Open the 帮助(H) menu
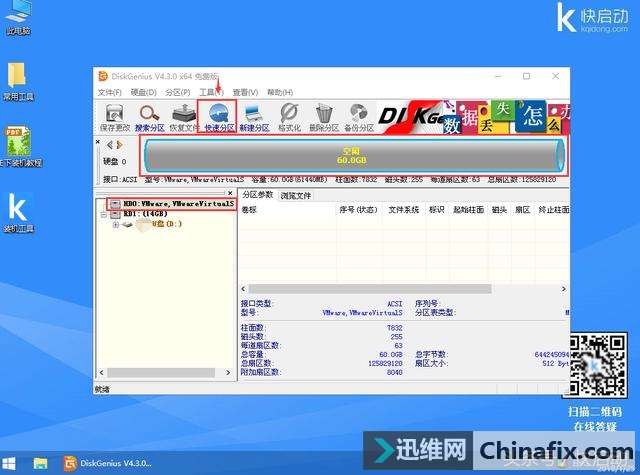This screenshot has height=475, width=640. click(x=280, y=92)
